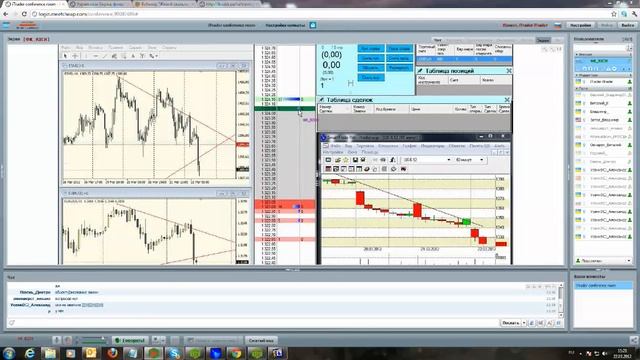Select the text label 'A' tool in MetaTrader toolbar
The height and width of the screenshot is (360, 640).
(133, 56)
